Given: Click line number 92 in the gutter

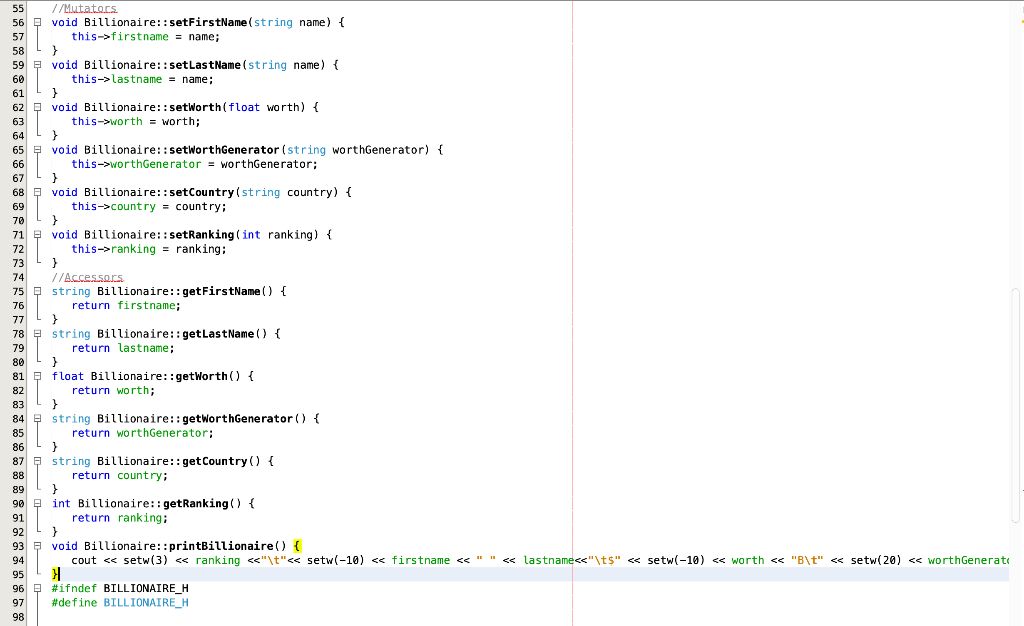Looking at the screenshot, I should (17, 531).
